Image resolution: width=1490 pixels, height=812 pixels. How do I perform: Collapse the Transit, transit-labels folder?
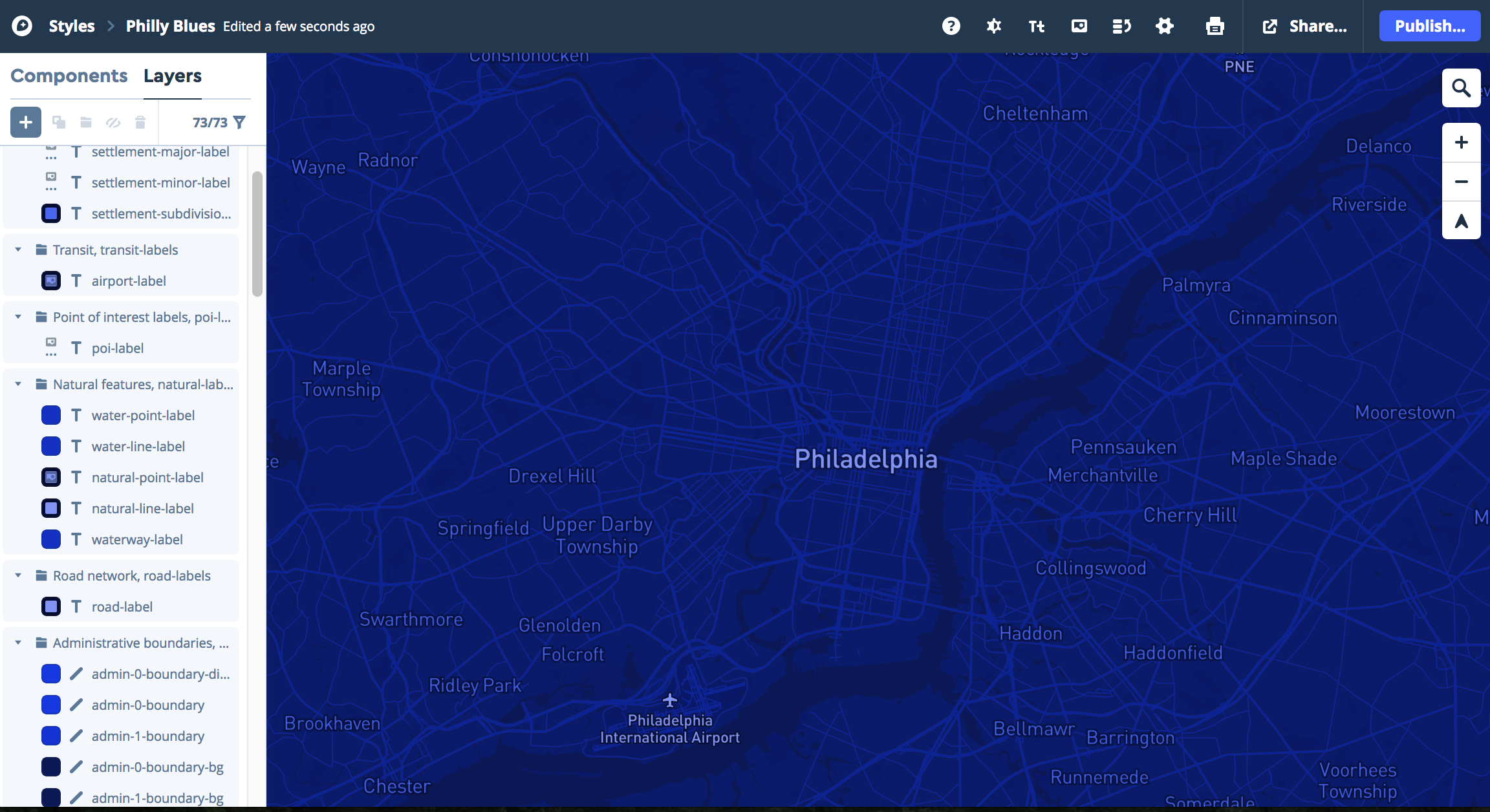pos(18,250)
